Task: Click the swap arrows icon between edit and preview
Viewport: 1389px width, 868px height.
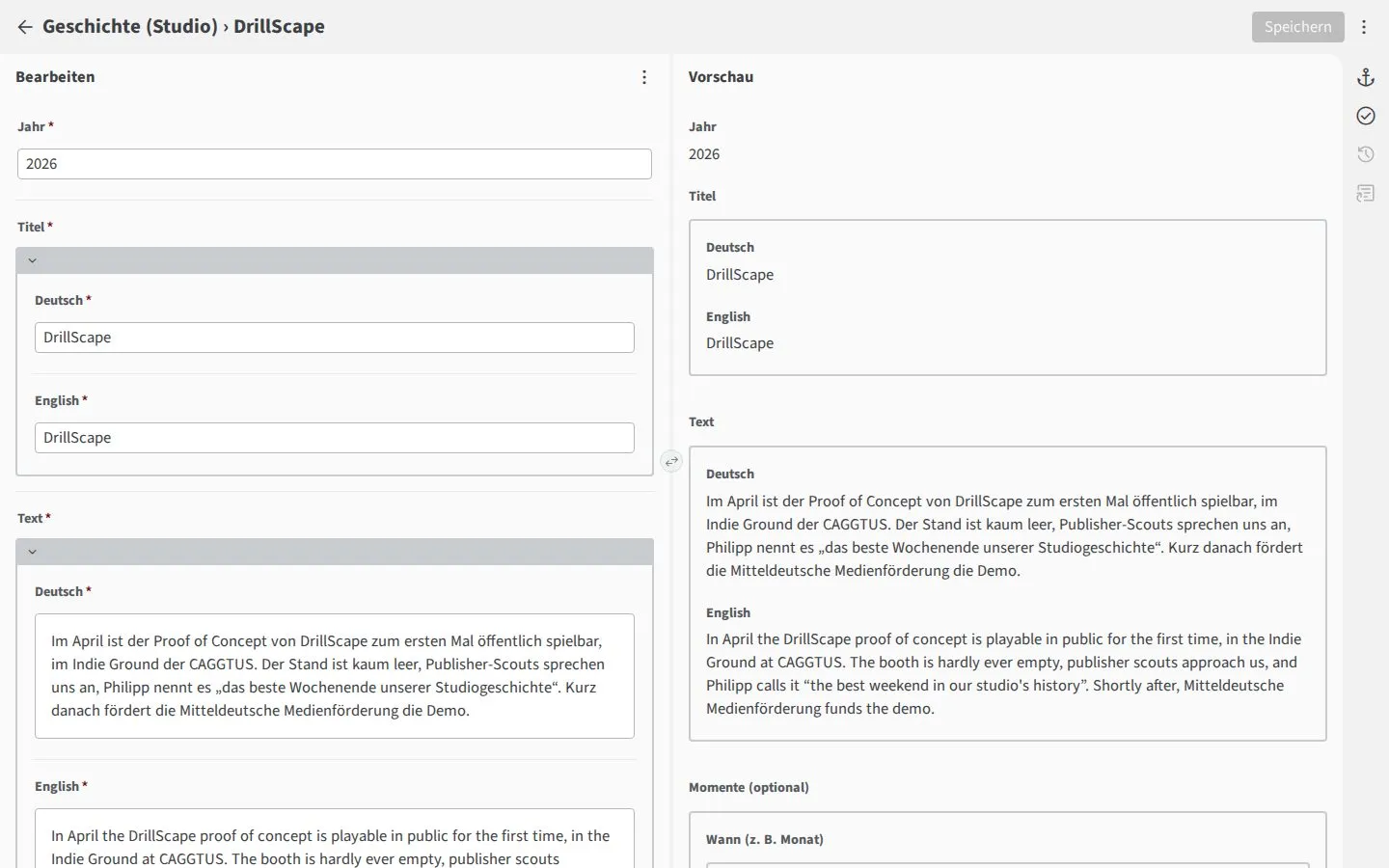Action: 671,462
